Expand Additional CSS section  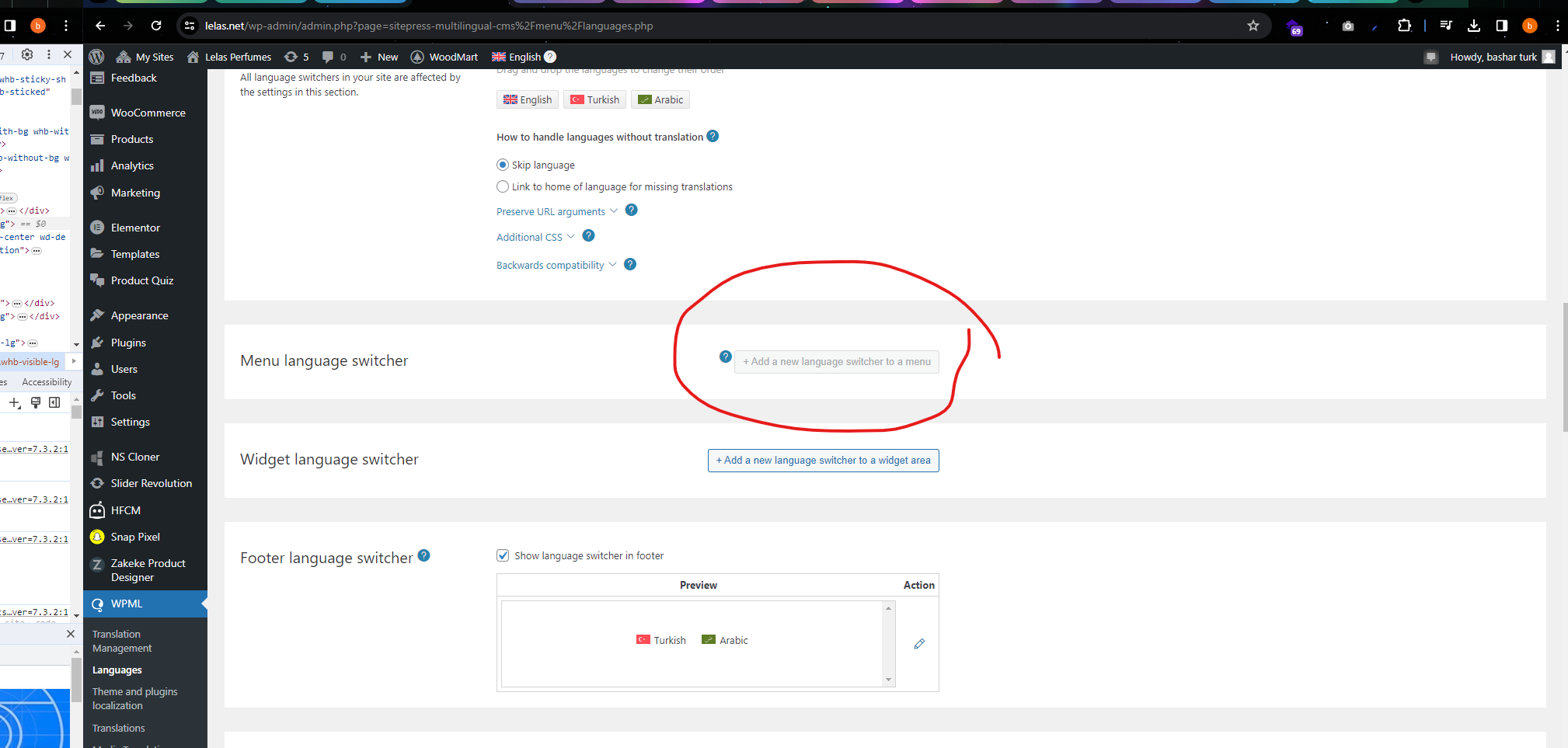click(535, 237)
